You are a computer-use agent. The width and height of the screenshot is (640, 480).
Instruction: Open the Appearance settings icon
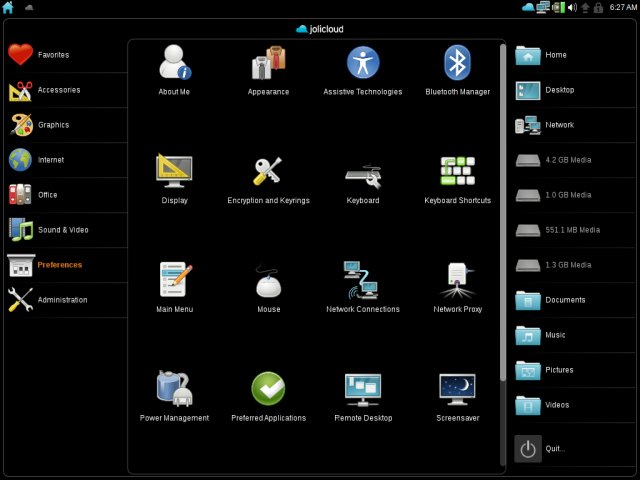268,64
